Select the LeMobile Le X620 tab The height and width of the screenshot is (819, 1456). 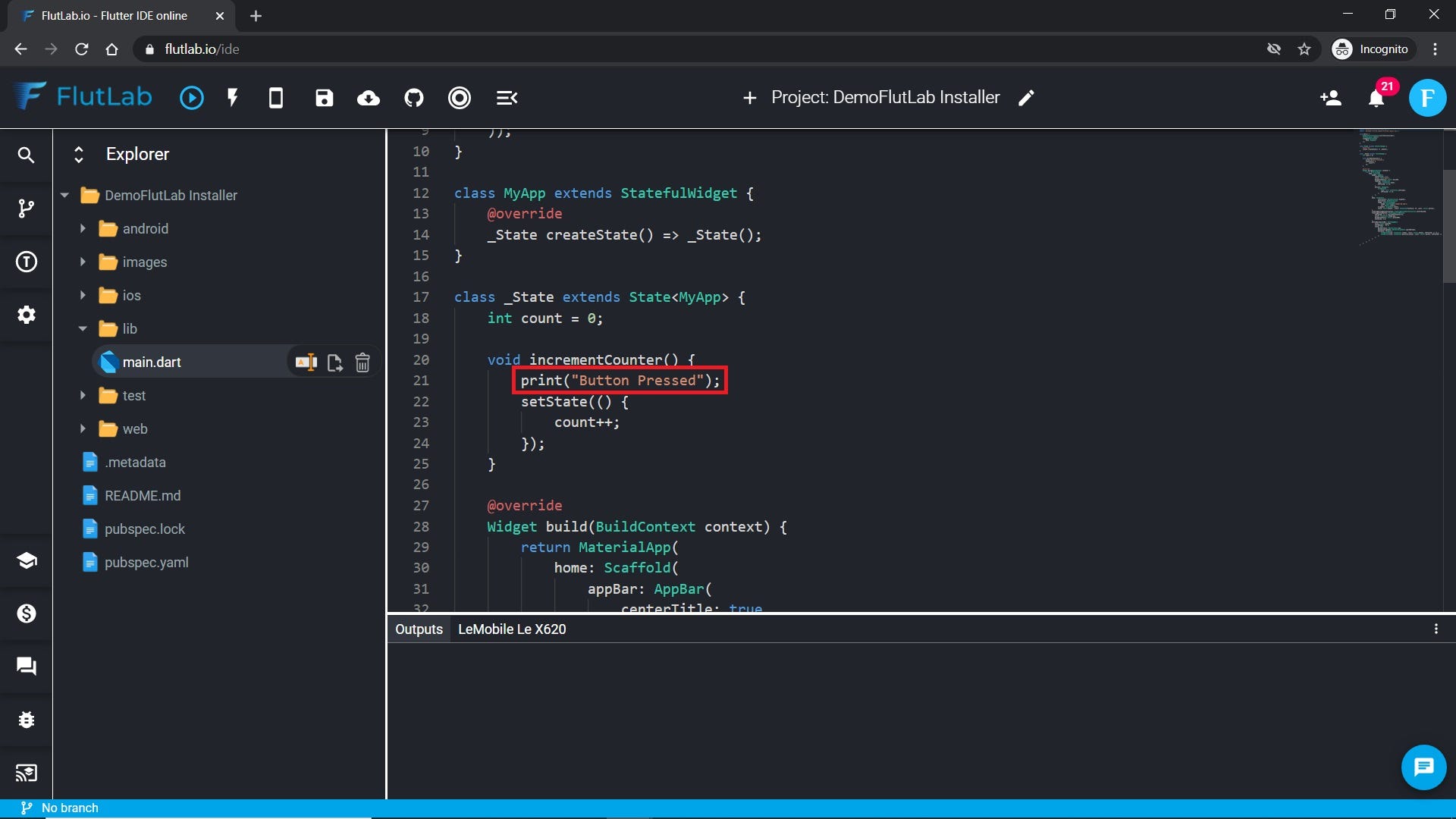coord(512,629)
